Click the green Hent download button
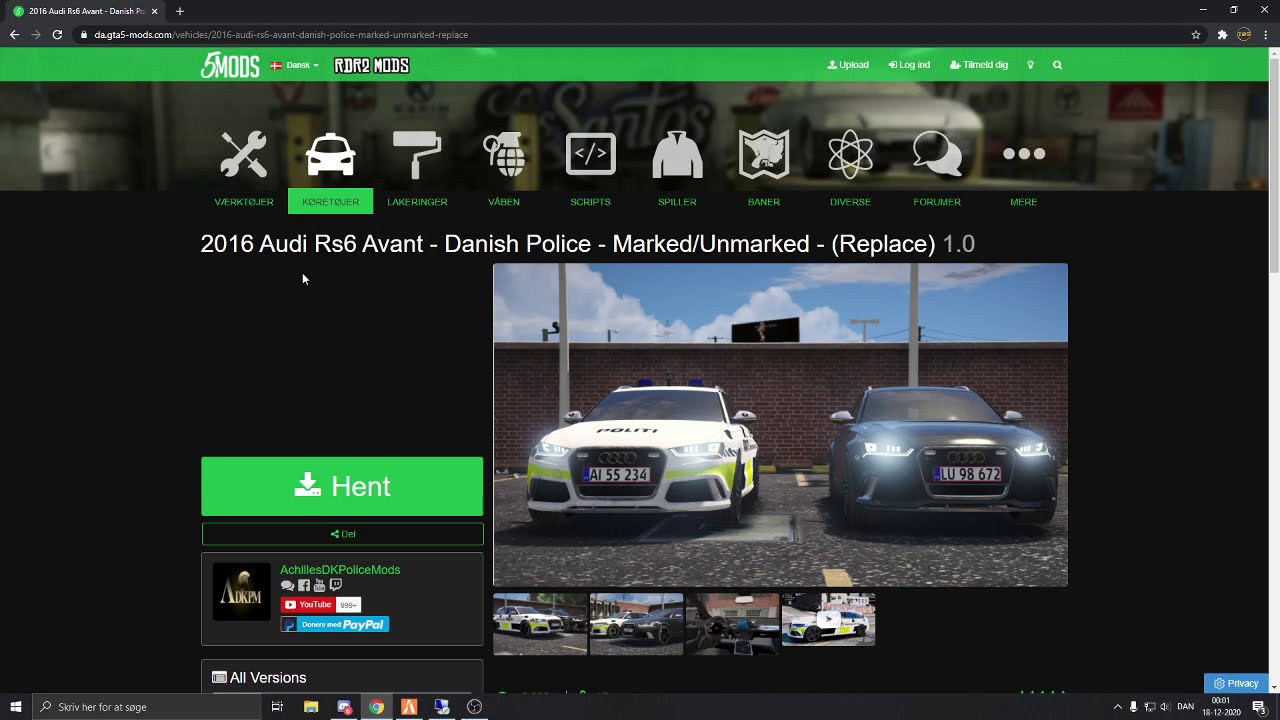1280x720 pixels. [x=342, y=486]
